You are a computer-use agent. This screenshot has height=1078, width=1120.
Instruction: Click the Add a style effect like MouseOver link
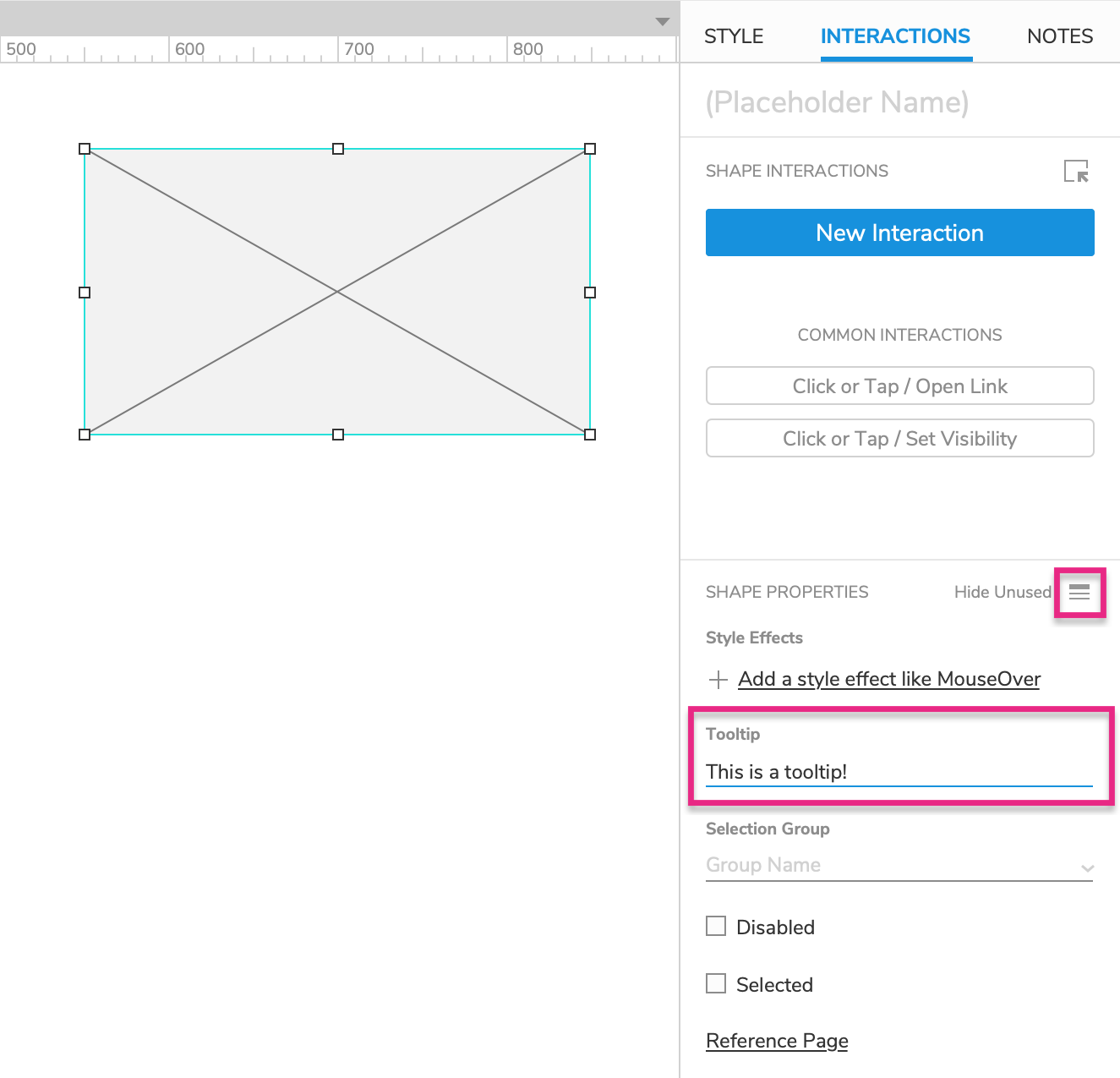(888, 680)
